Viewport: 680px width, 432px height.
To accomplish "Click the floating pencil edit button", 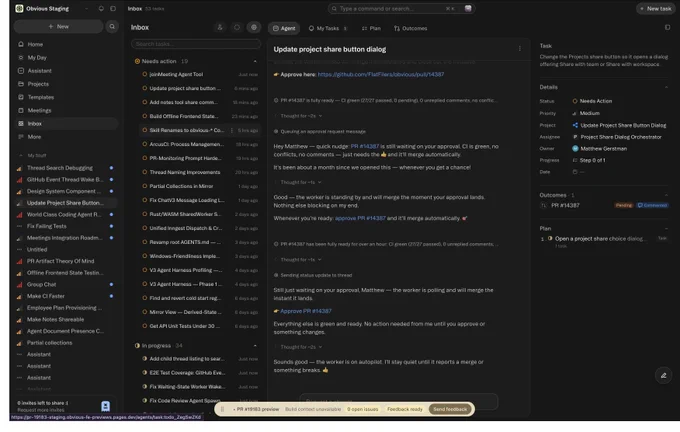I will (x=663, y=375).
